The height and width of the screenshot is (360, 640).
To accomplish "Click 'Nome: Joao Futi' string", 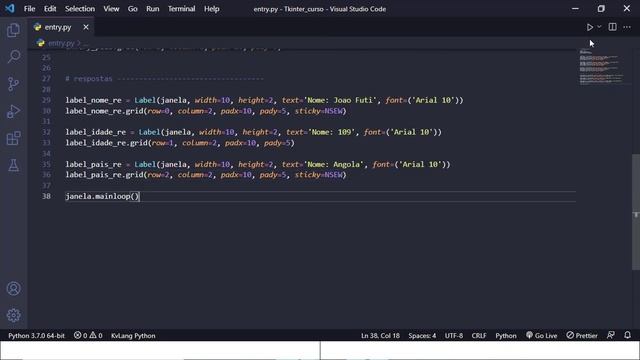I will tap(340, 100).
